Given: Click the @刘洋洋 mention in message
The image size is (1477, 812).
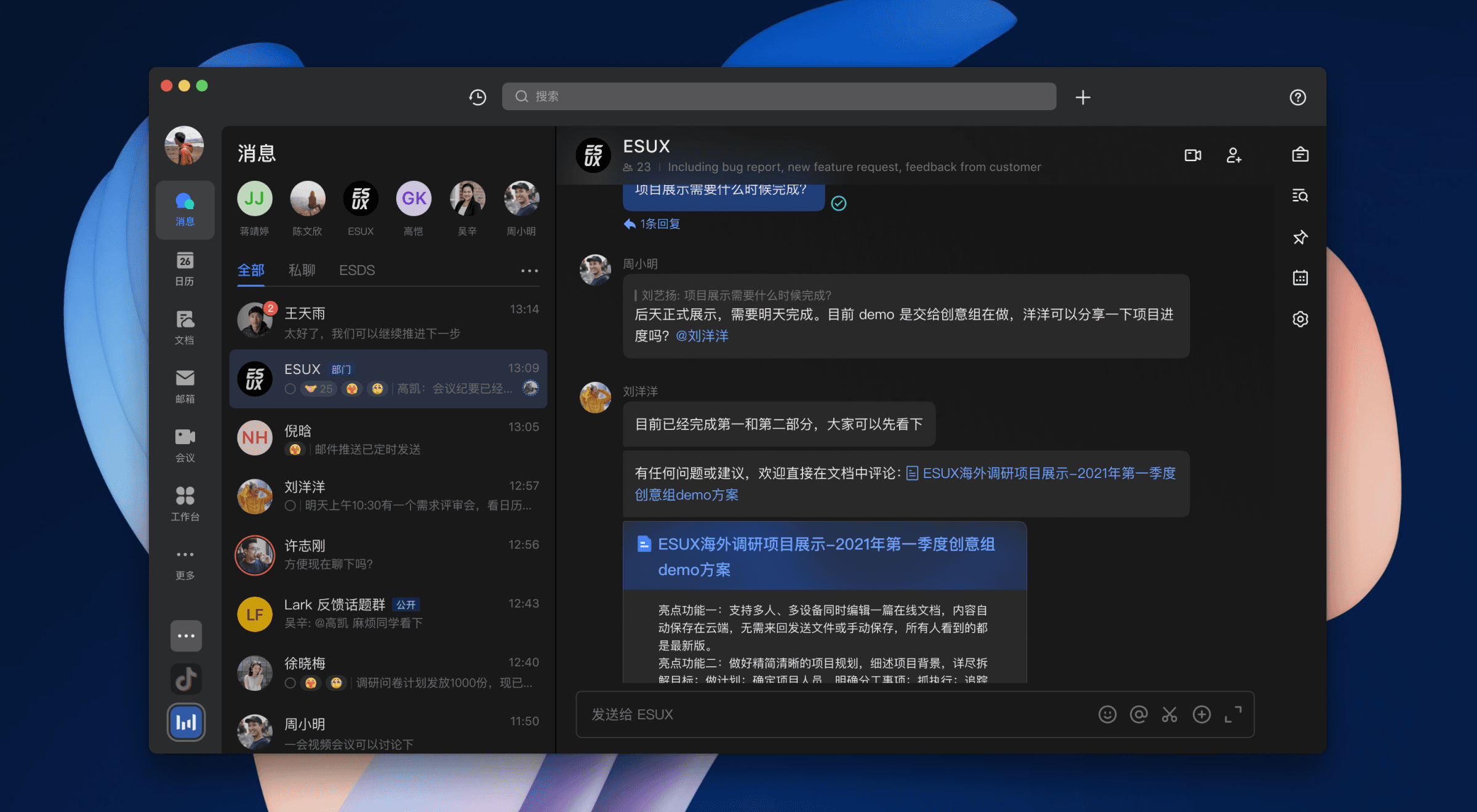Looking at the screenshot, I should [x=702, y=336].
